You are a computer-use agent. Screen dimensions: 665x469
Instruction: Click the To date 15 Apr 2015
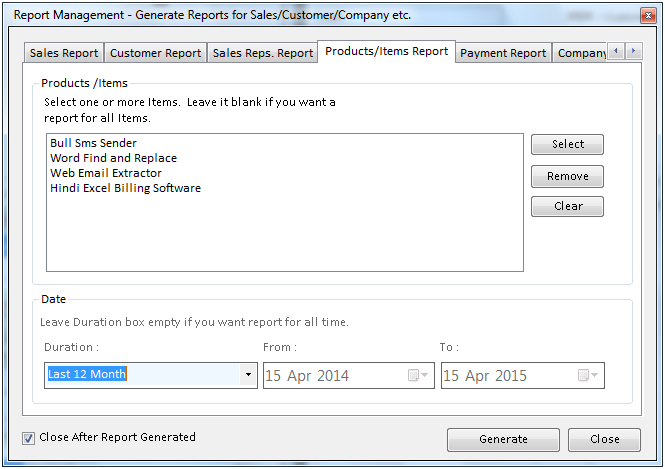[485, 376]
